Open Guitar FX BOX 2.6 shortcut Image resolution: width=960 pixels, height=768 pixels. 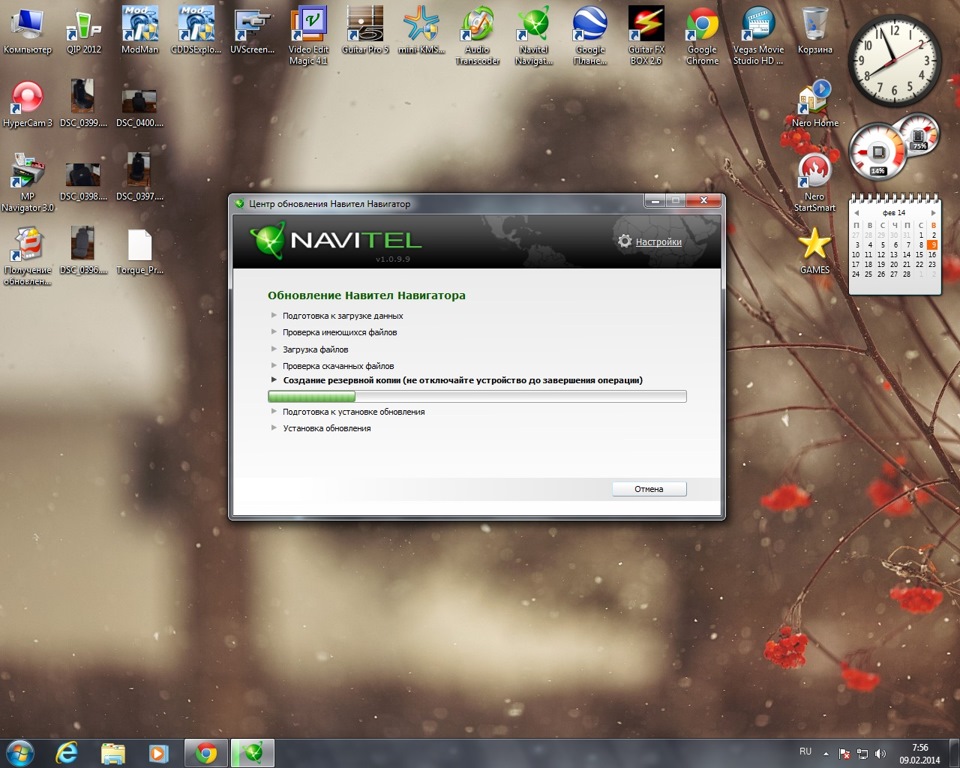pyautogui.click(x=646, y=37)
